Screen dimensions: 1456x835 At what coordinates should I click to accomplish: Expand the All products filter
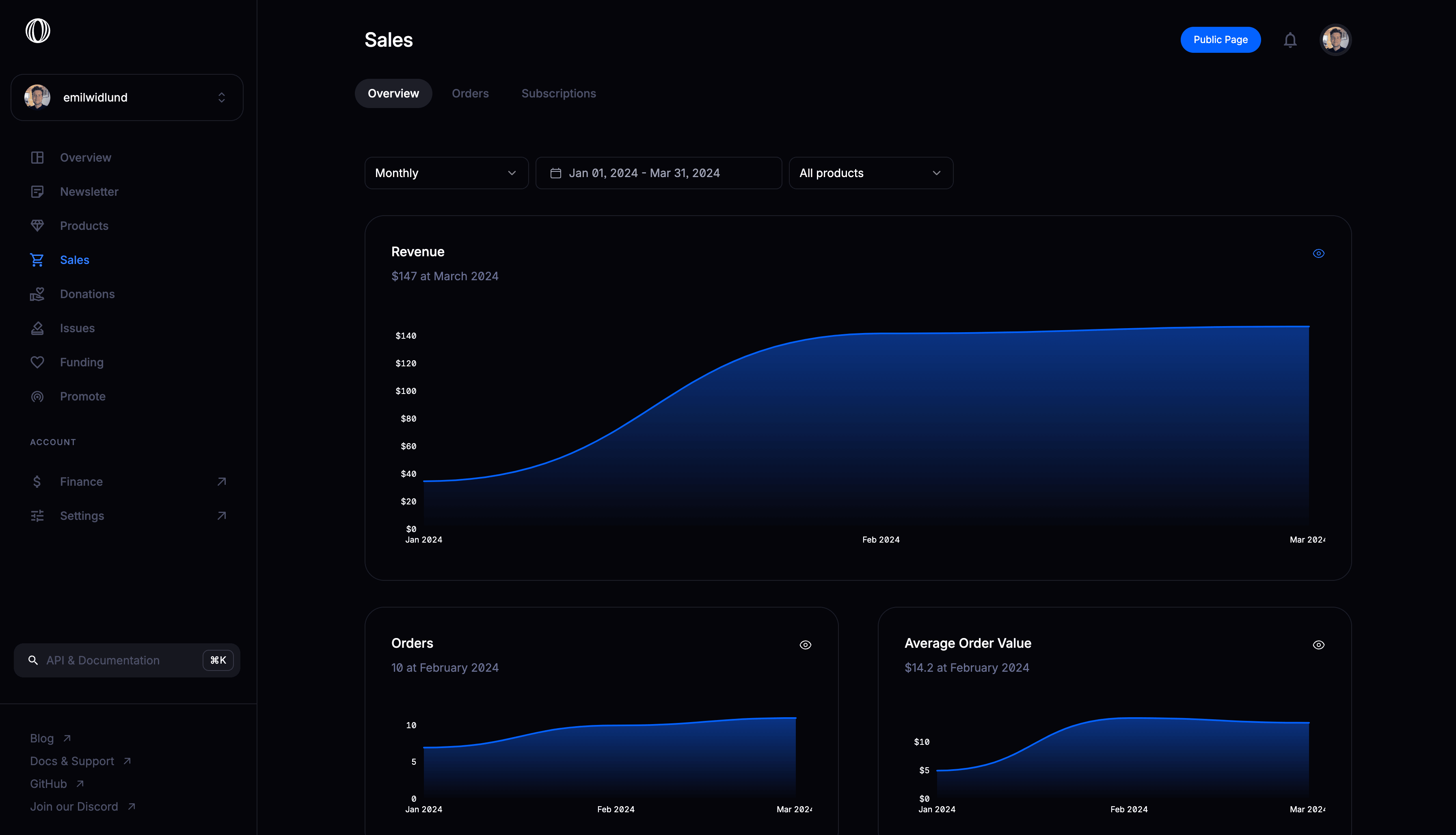(x=871, y=173)
